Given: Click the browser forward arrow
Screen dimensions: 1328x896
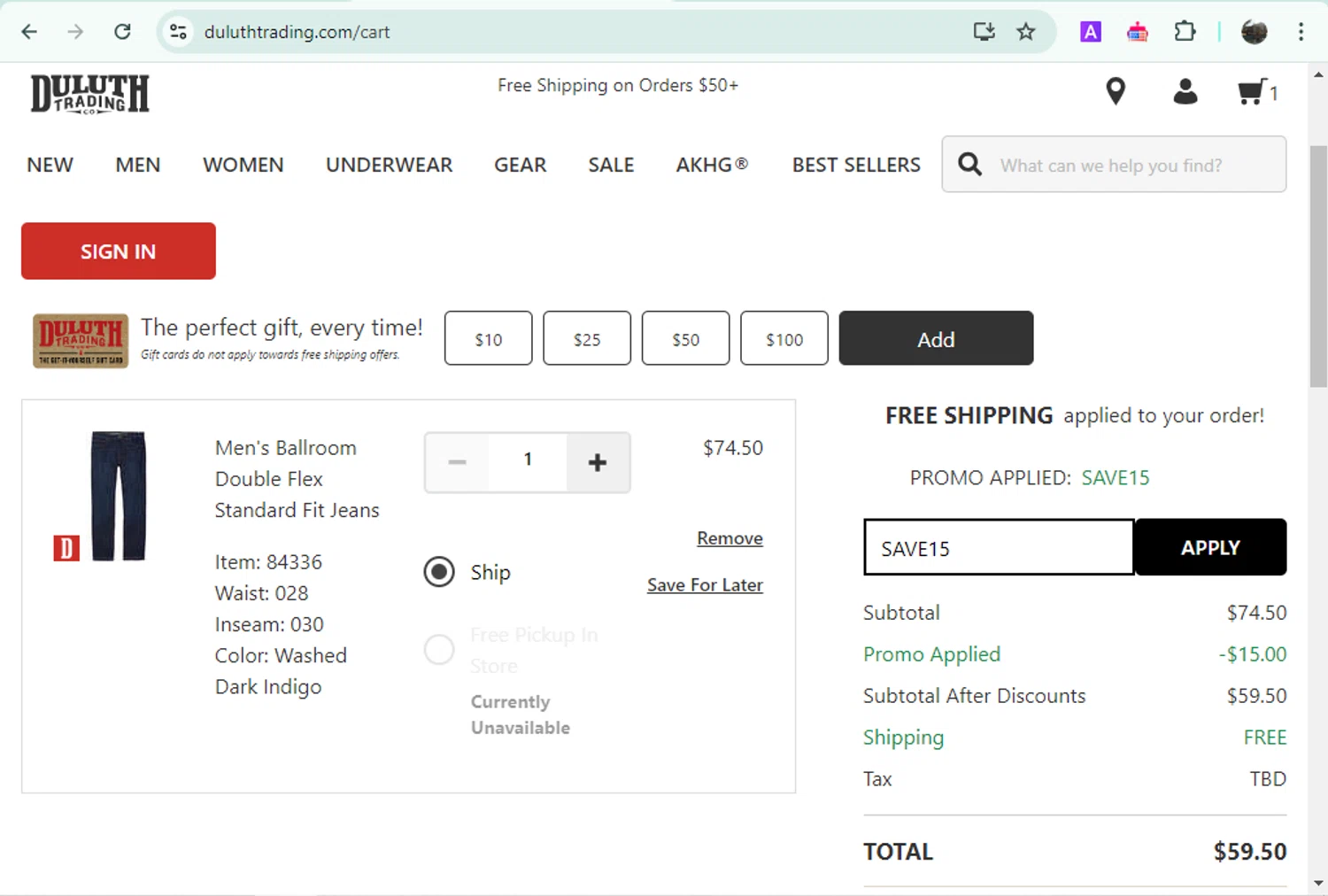Looking at the screenshot, I should (75, 32).
